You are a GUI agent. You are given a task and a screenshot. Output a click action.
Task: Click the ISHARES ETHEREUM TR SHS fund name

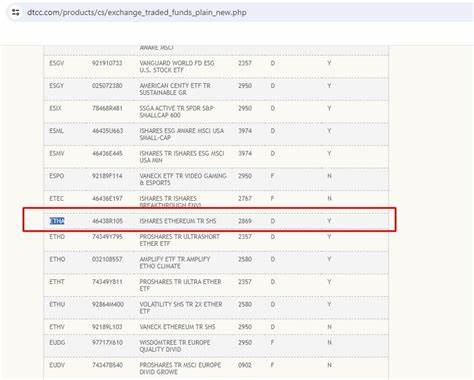[x=178, y=221]
